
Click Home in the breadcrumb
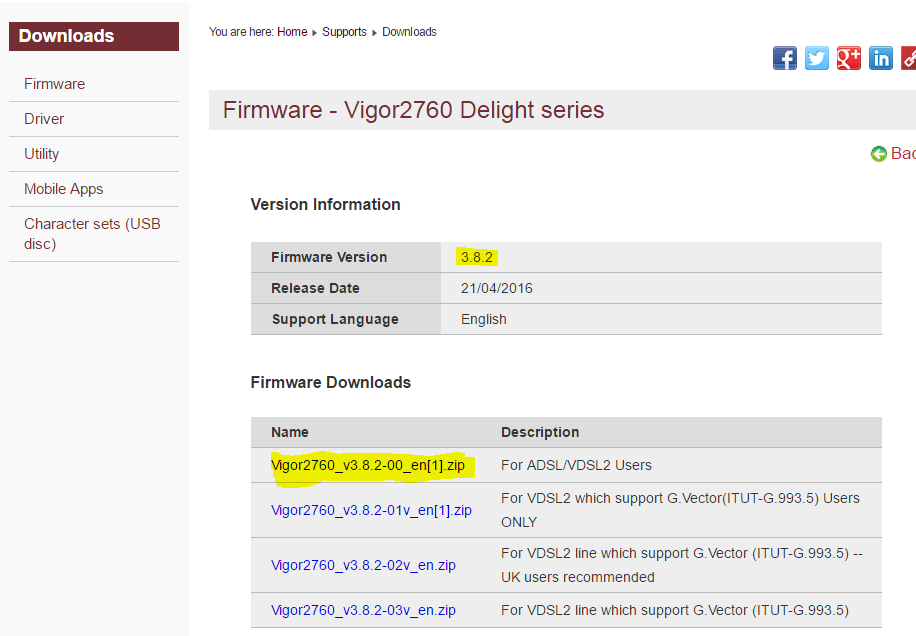coord(292,32)
